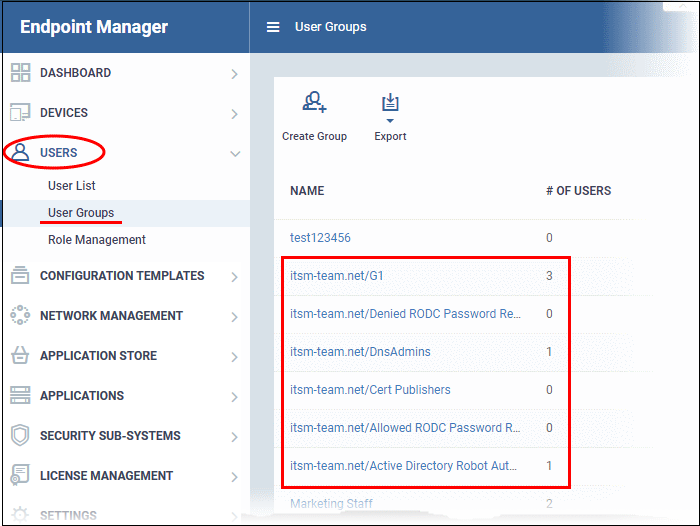Click the Export label
The width and height of the screenshot is (700, 526).
(390, 136)
